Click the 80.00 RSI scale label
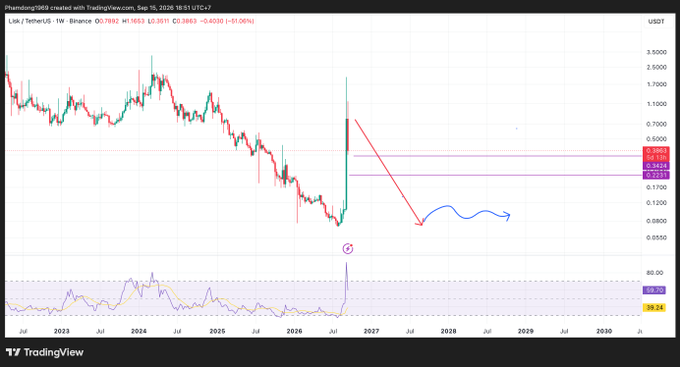680x367 pixels. coord(655,273)
